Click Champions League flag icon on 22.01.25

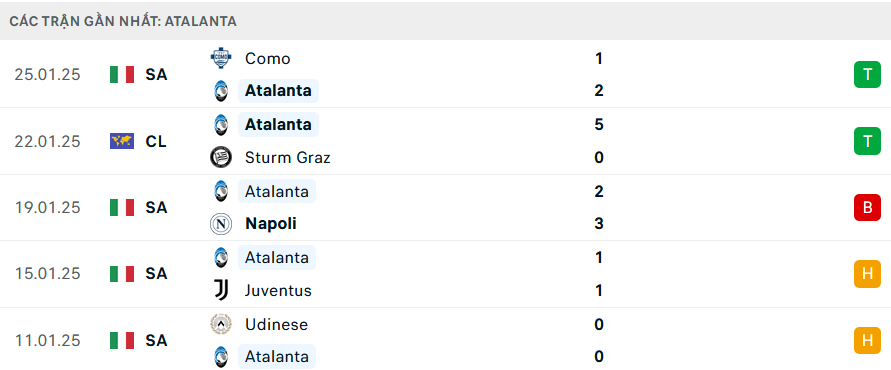122,141
